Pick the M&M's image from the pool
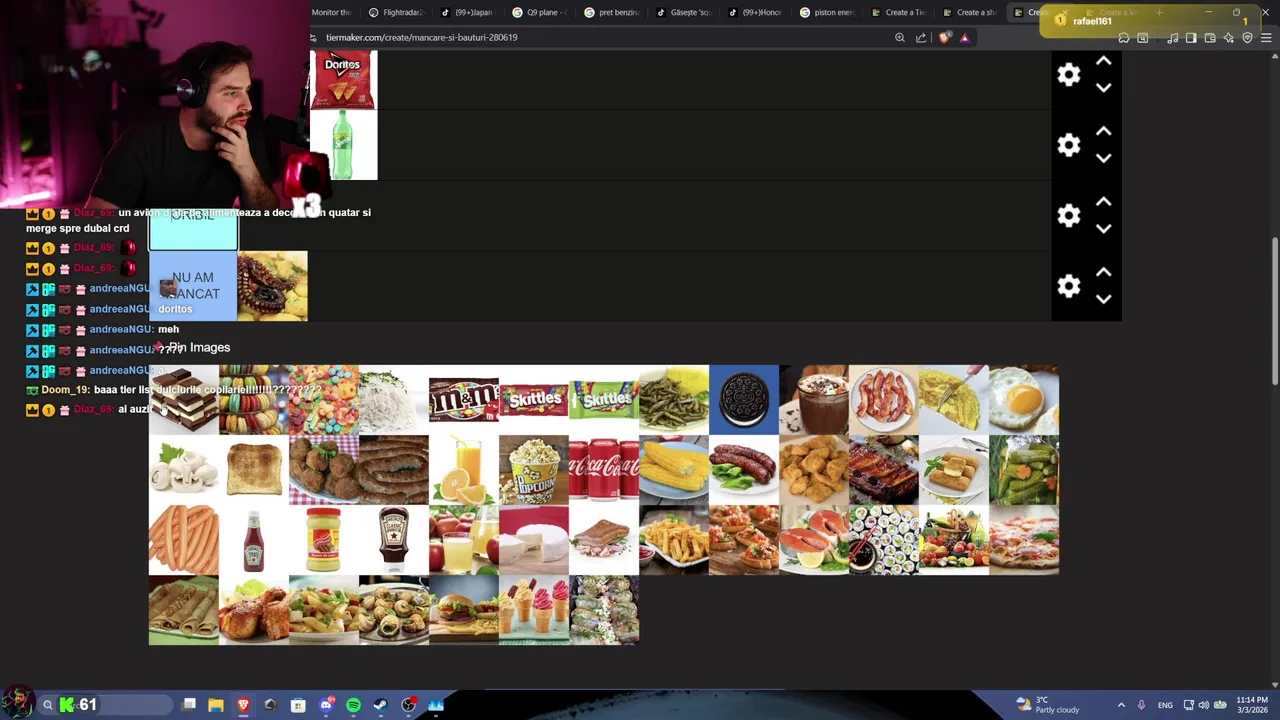The width and height of the screenshot is (1280, 720). click(x=464, y=400)
